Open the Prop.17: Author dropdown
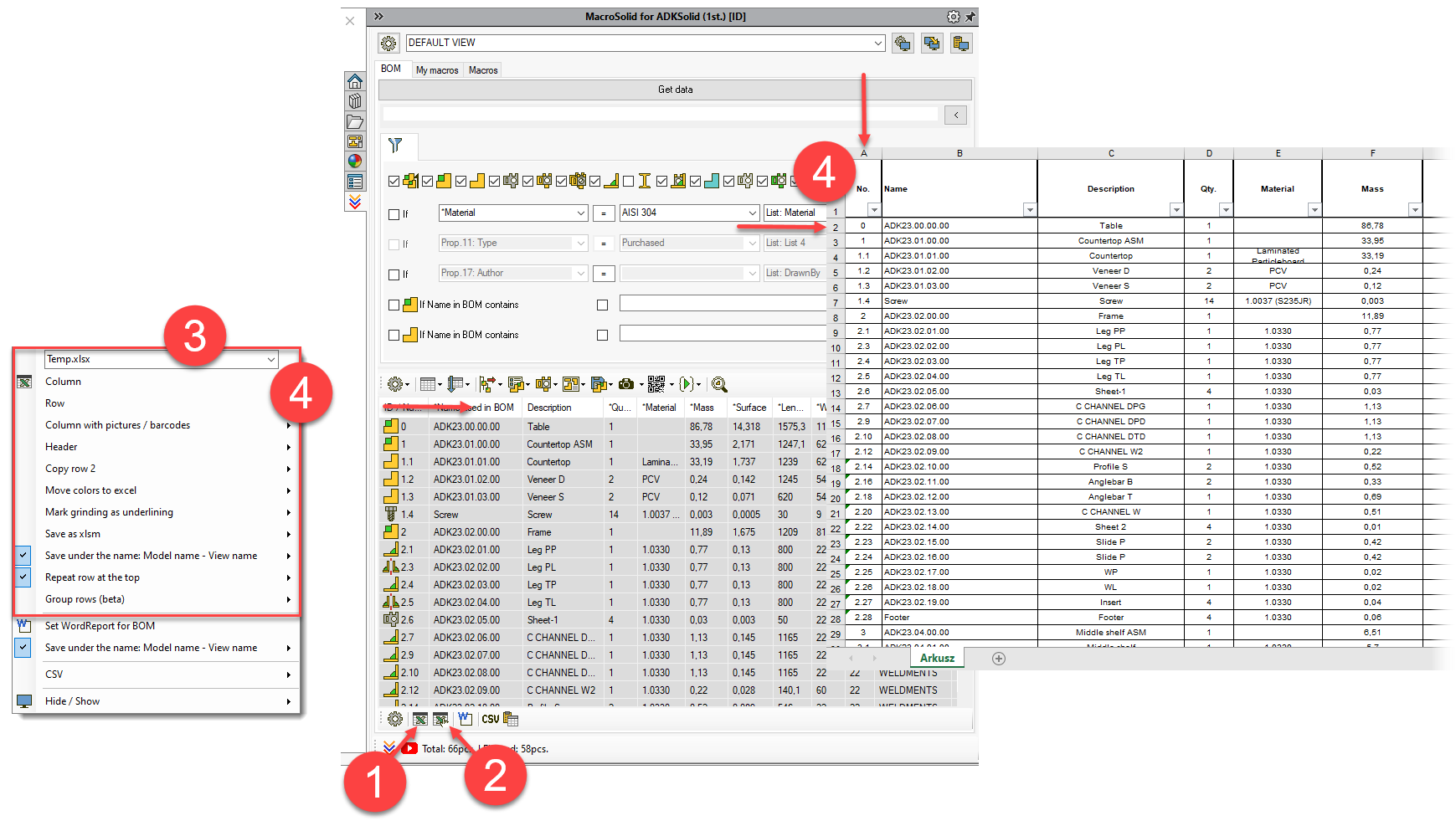The width and height of the screenshot is (1456, 826). pos(580,274)
